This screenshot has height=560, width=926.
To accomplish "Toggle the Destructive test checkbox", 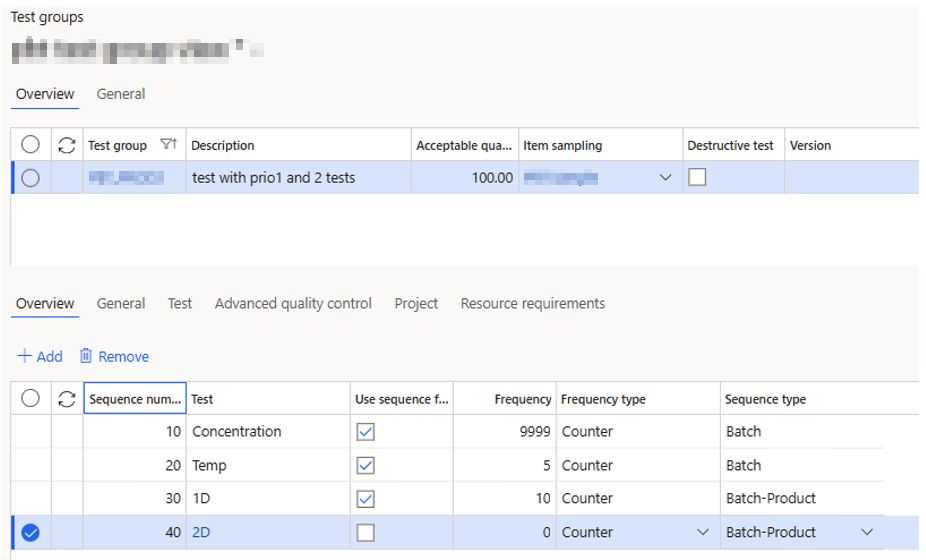I will click(697, 177).
